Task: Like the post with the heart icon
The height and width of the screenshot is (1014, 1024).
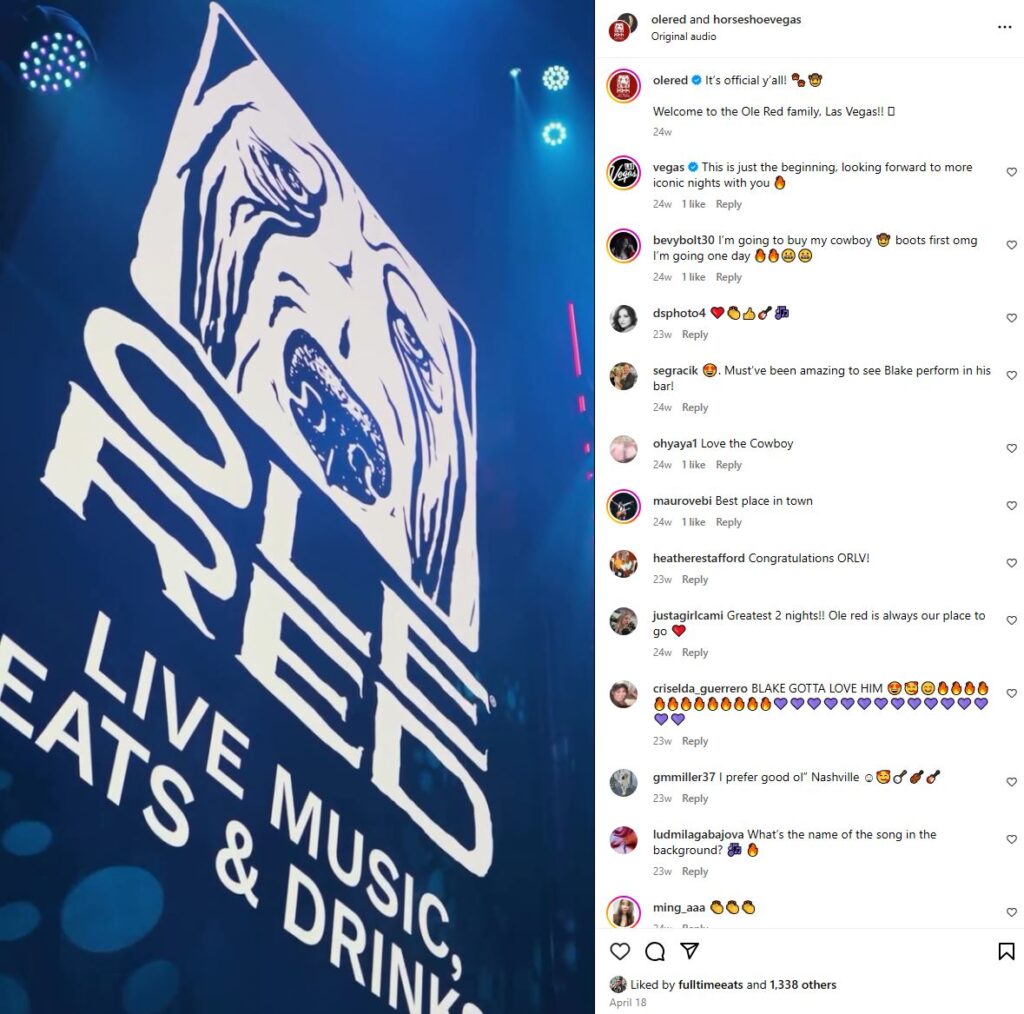Action: 620,951
